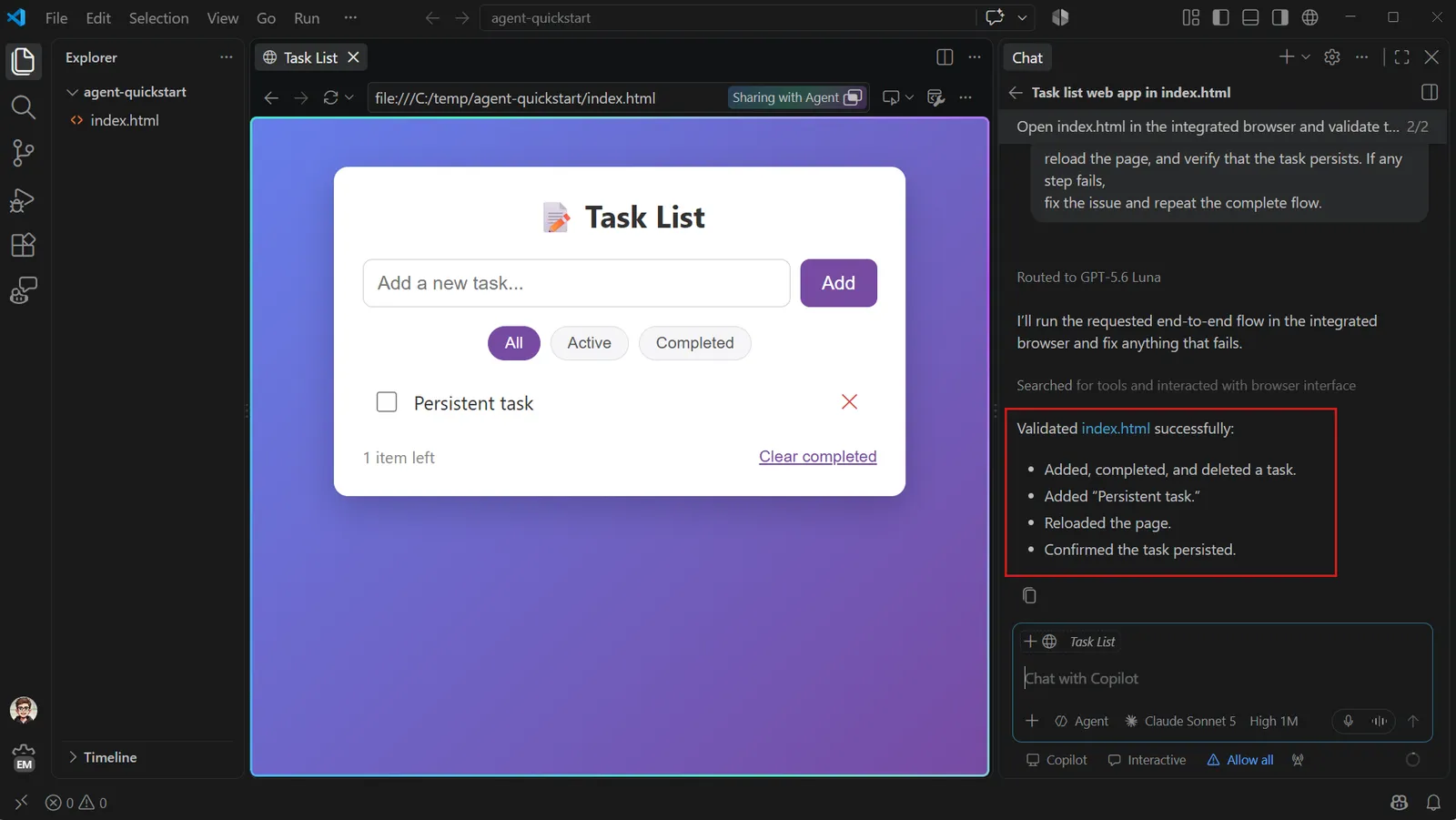Open the Search view in activity bar
Screen dimensions: 1456x820
coord(23,107)
